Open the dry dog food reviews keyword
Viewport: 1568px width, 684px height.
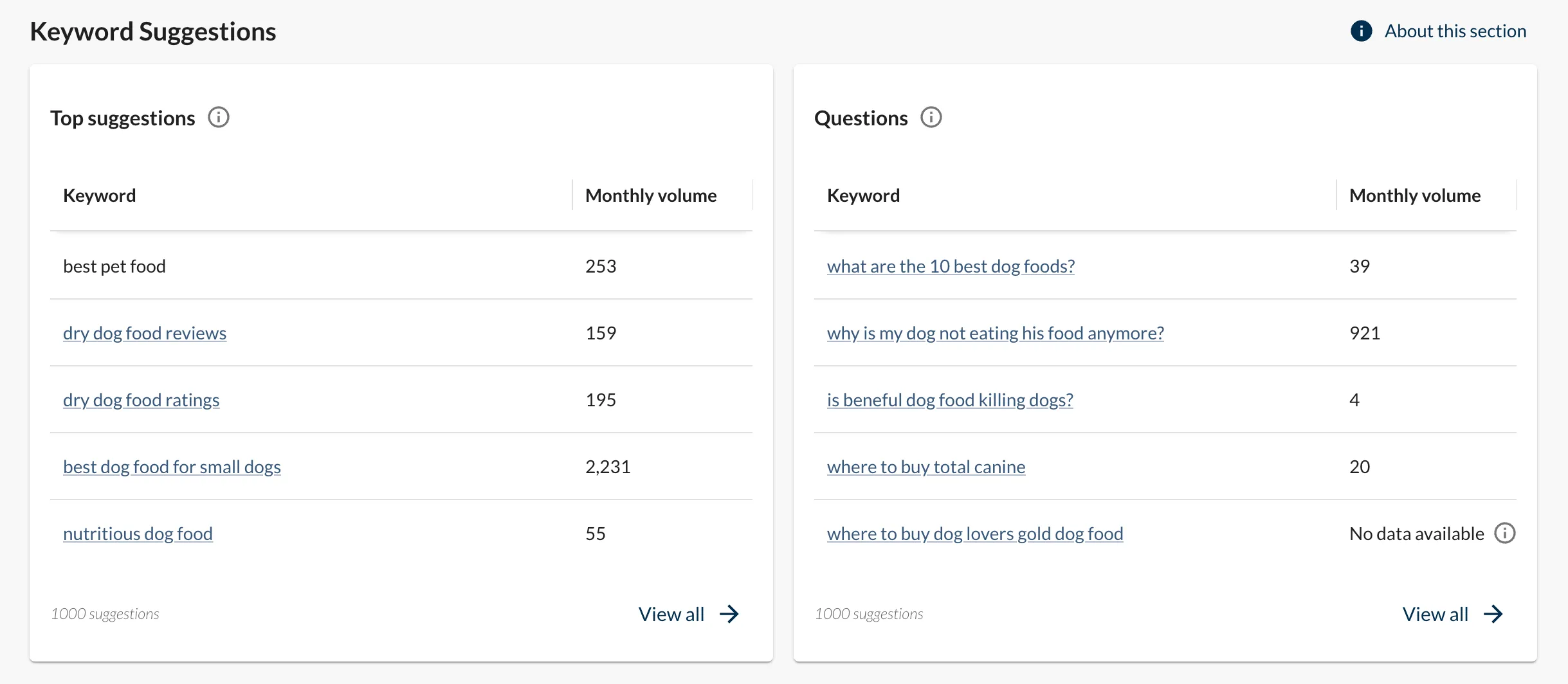pyautogui.click(x=145, y=333)
